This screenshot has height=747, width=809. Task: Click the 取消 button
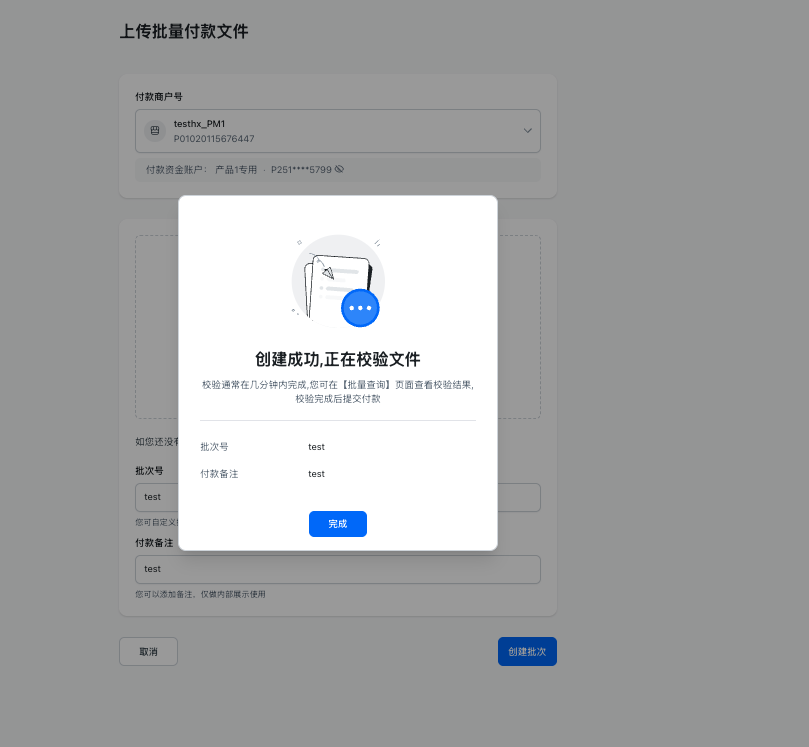(x=149, y=652)
